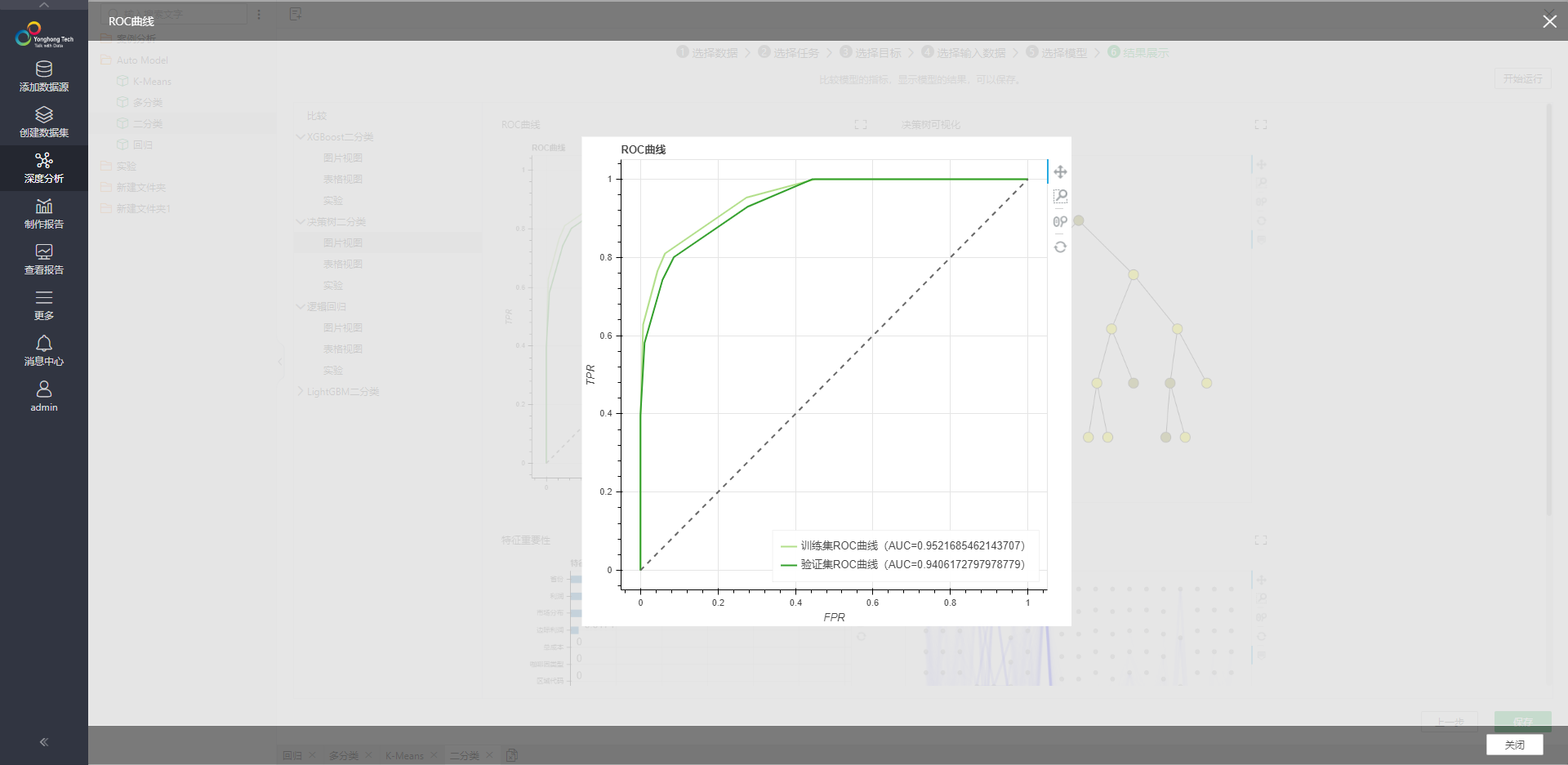Collapse the left navigation sidebar
Screen dimensions: 1568x765
[44, 742]
